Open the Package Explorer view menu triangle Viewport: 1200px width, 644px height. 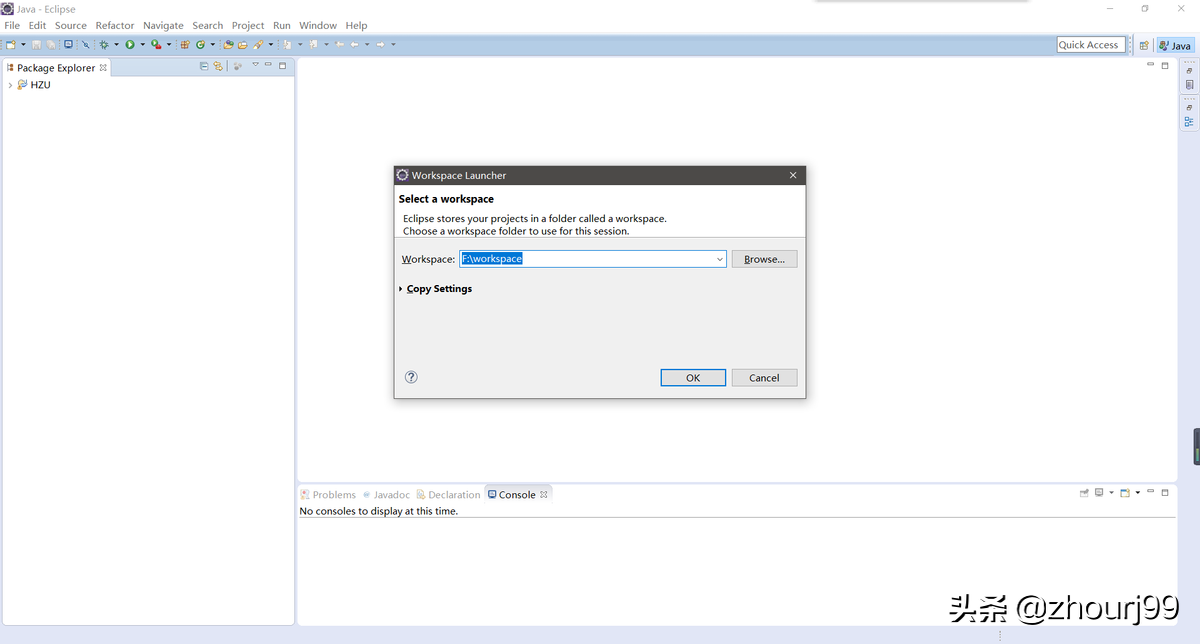pos(255,65)
